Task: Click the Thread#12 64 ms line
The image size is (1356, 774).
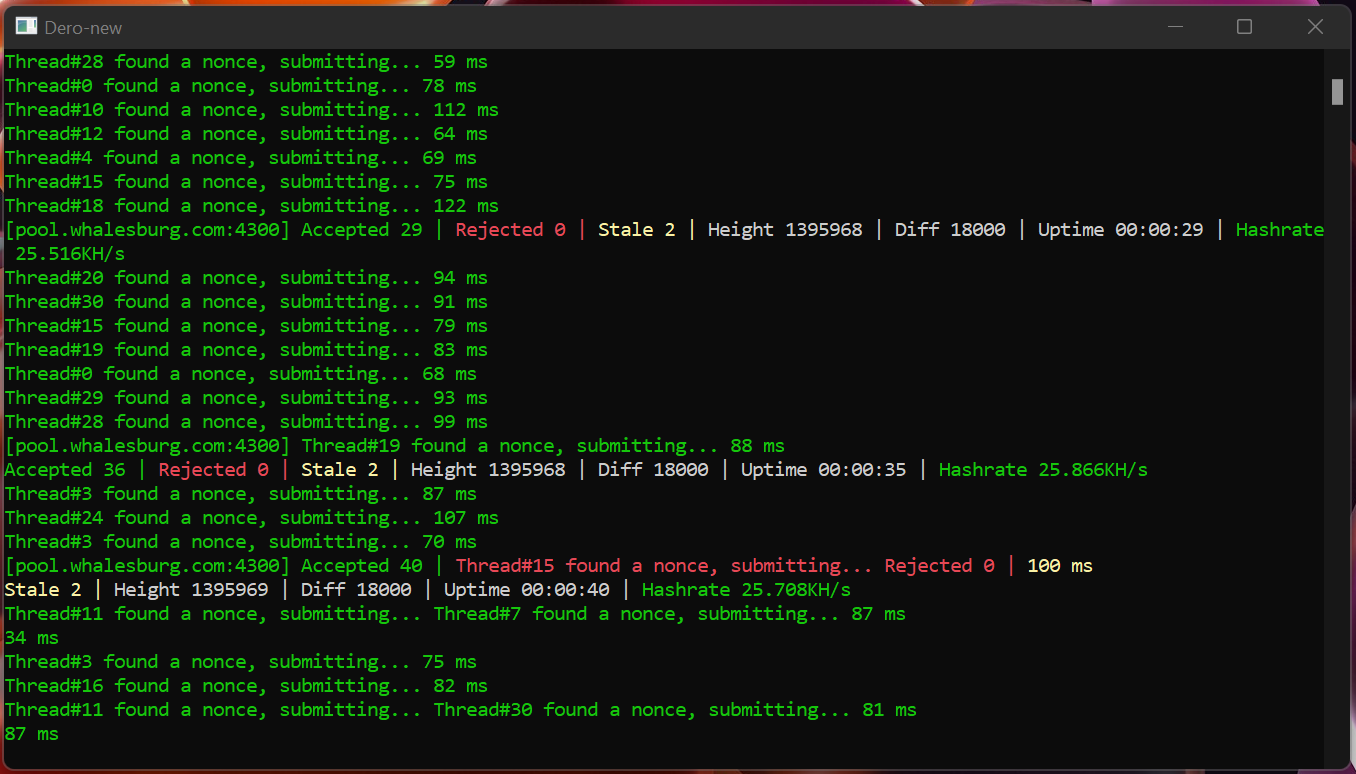Action: 246,134
